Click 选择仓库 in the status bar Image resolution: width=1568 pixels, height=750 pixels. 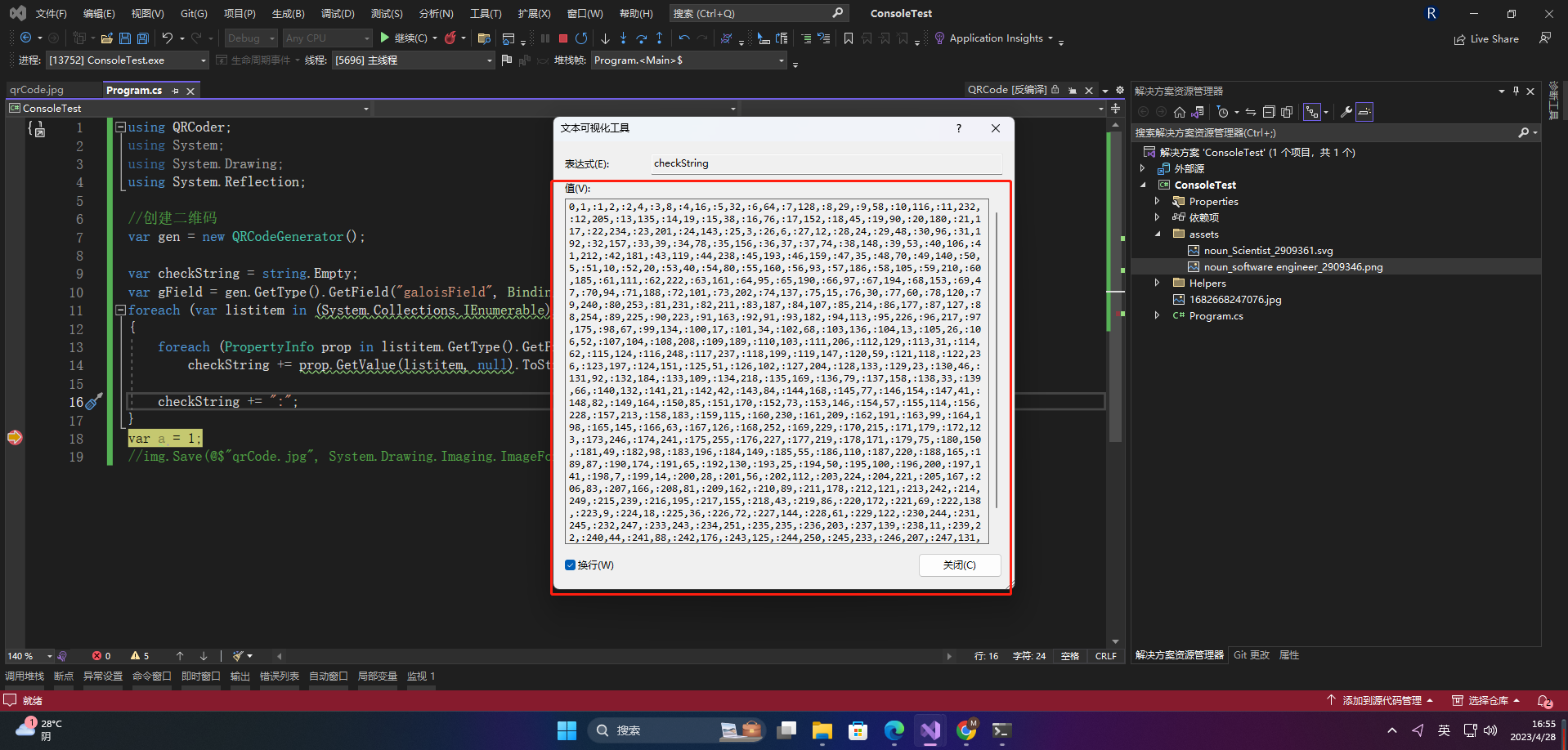1485,700
